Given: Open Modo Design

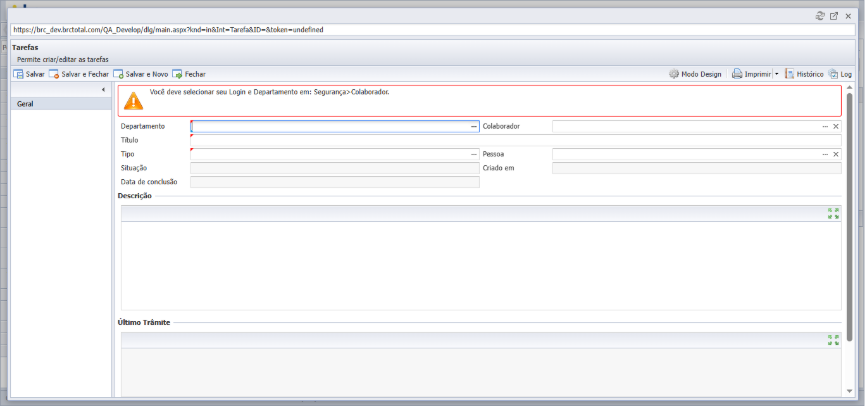Looking at the screenshot, I should 695,74.
